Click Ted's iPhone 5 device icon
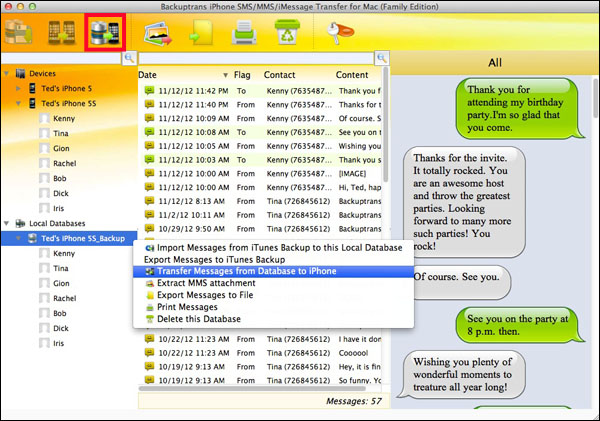This screenshot has width=600, height=421. click(33, 88)
